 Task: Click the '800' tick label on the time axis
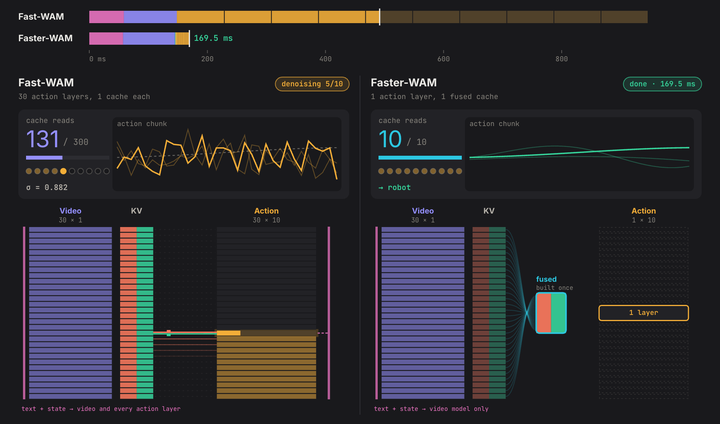pos(561,59)
